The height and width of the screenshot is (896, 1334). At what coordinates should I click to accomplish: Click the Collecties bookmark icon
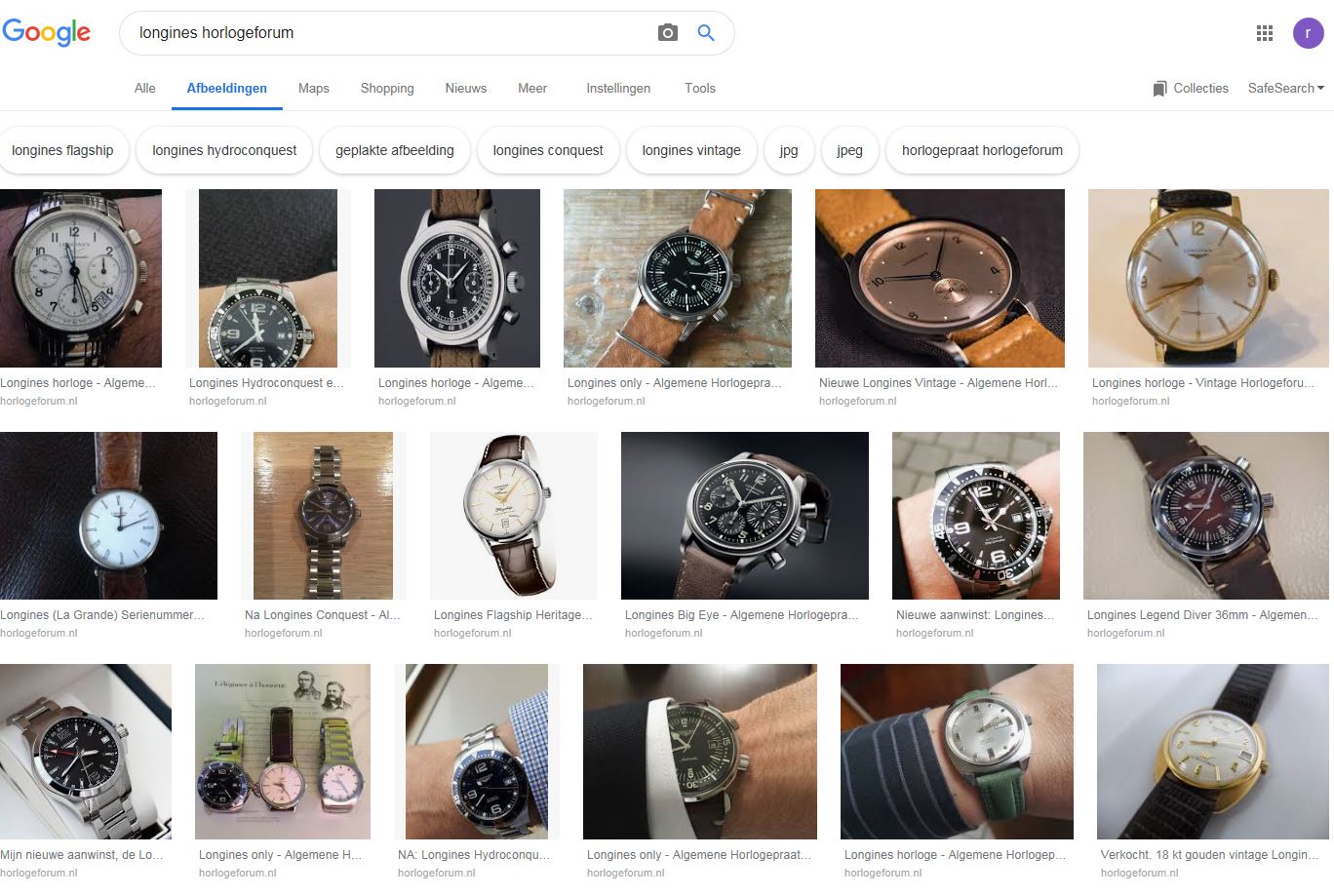[1159, 89]
